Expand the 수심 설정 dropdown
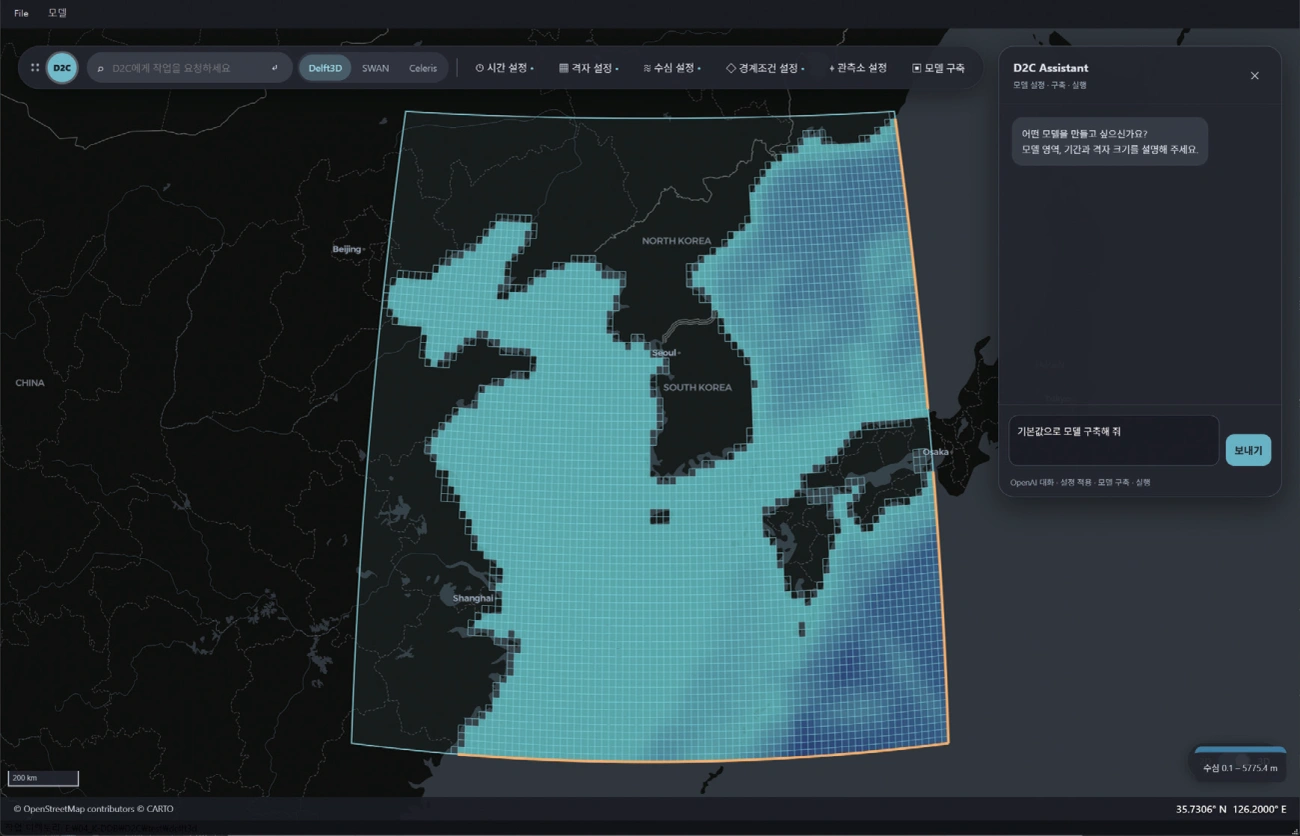 [672, 68]
